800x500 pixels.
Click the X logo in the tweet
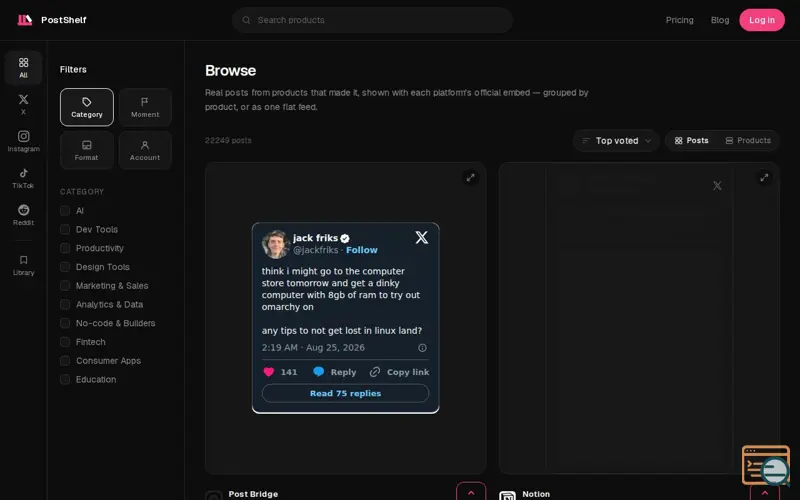tap(421, 237)
